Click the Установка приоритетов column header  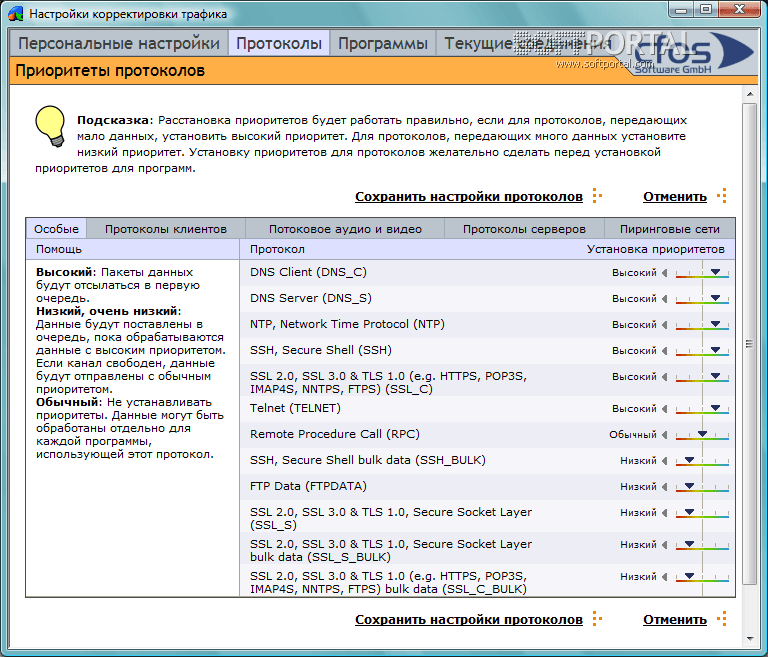click(655, 249)
